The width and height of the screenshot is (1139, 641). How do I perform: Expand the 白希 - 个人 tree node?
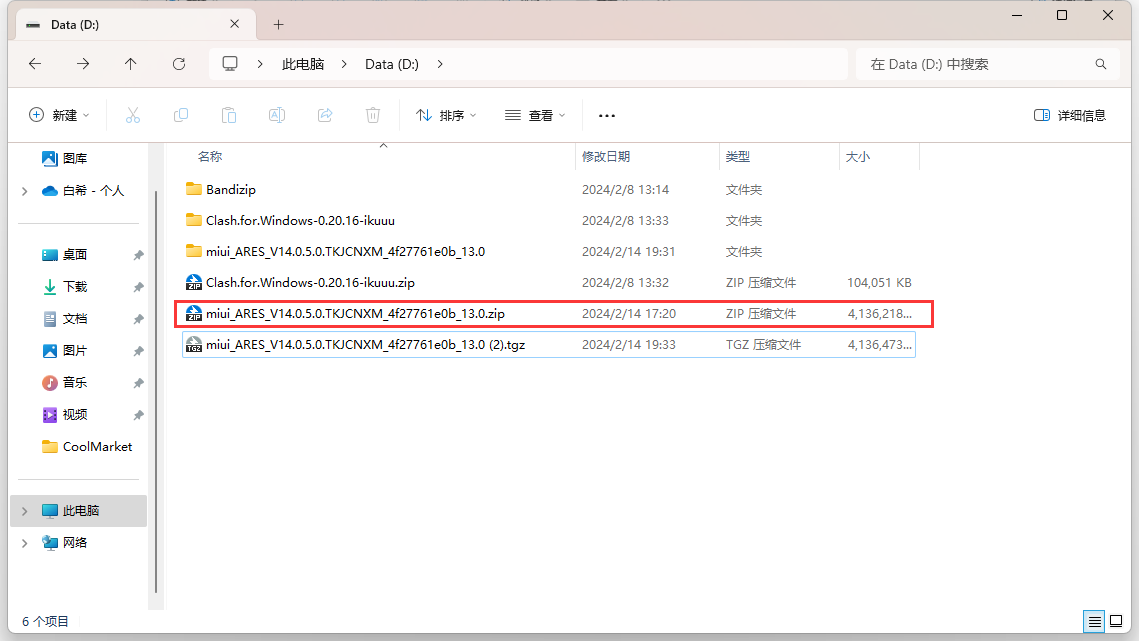25,191
